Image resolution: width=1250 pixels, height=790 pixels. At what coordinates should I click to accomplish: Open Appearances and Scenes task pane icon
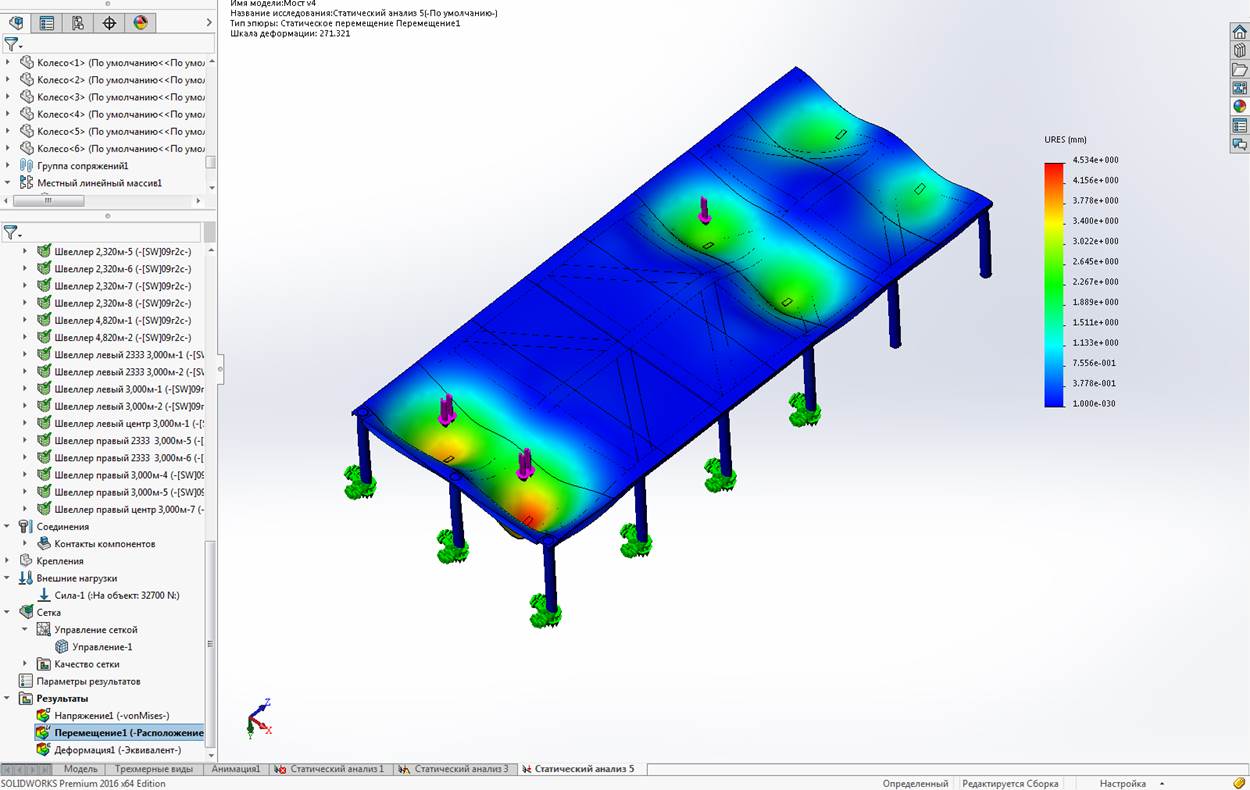1239,106
